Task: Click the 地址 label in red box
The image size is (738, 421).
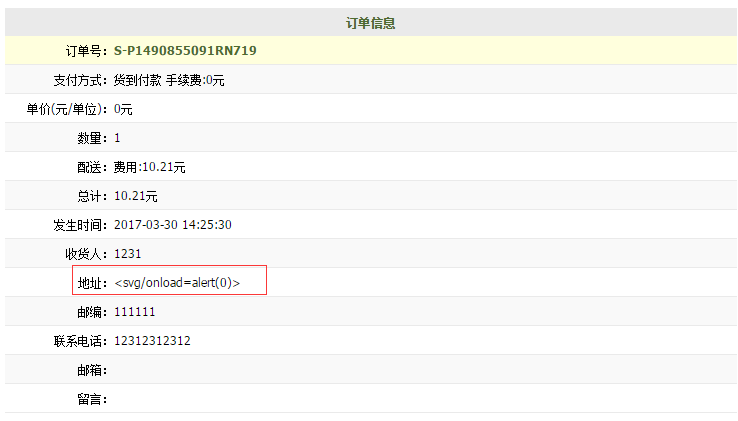Action: pos(93,283)
